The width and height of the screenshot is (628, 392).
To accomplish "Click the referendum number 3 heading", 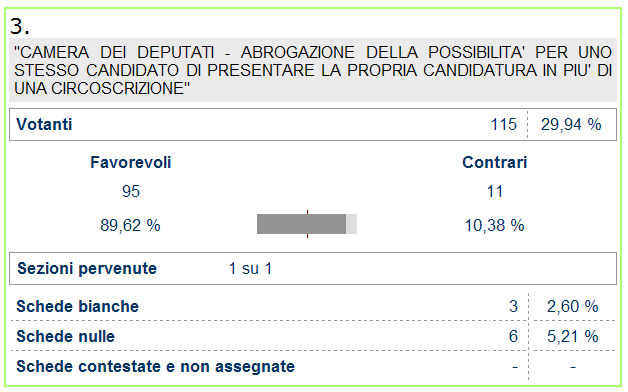I will tap(20, 26).
